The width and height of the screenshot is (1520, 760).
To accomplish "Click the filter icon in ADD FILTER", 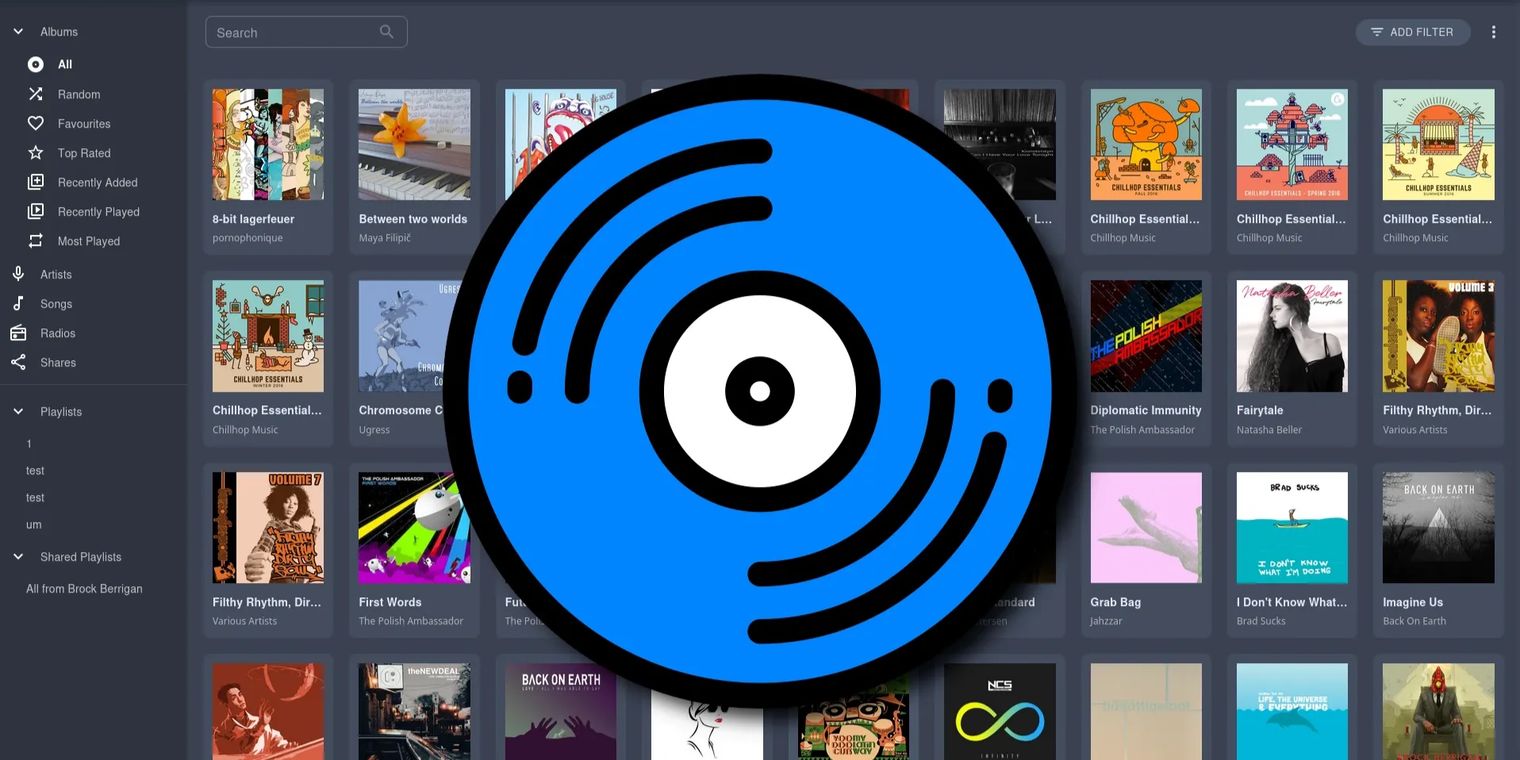I will [1377, 32].
